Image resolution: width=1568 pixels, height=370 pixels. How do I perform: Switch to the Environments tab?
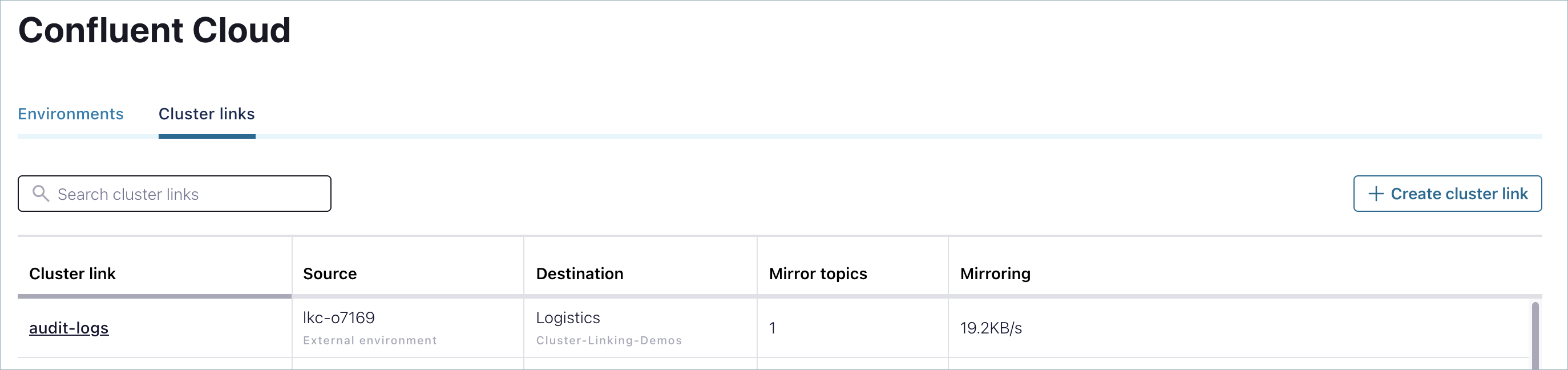click(x=71, y=114)
